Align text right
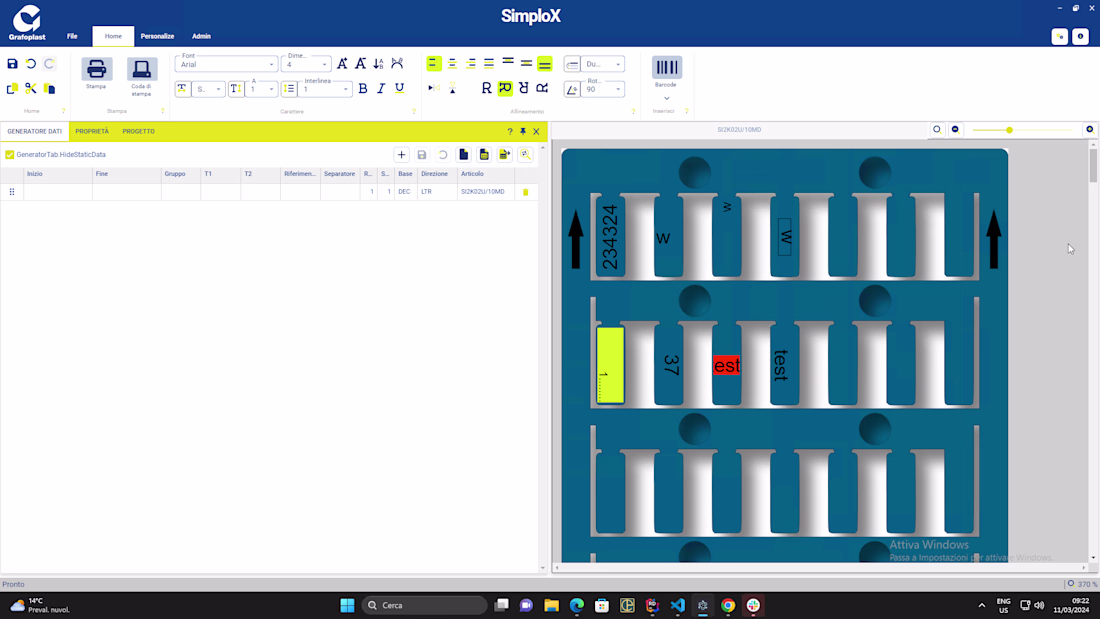 [471, 64]
